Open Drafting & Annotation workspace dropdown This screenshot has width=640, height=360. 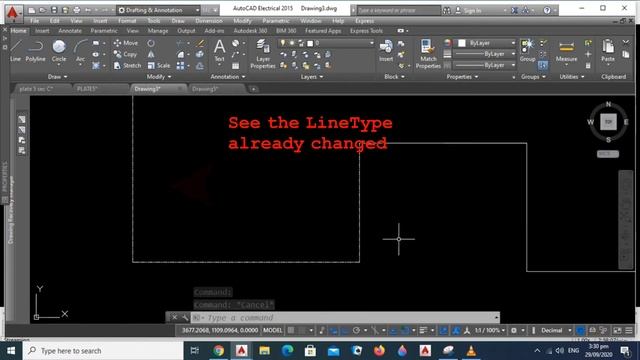(158, 10)
